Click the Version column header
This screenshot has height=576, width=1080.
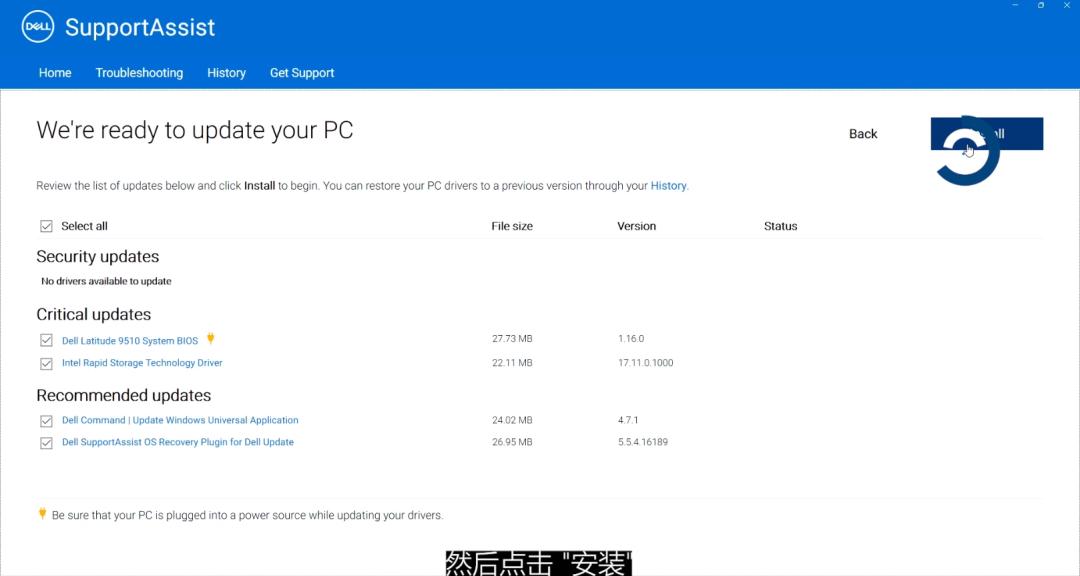pos(637,225)
